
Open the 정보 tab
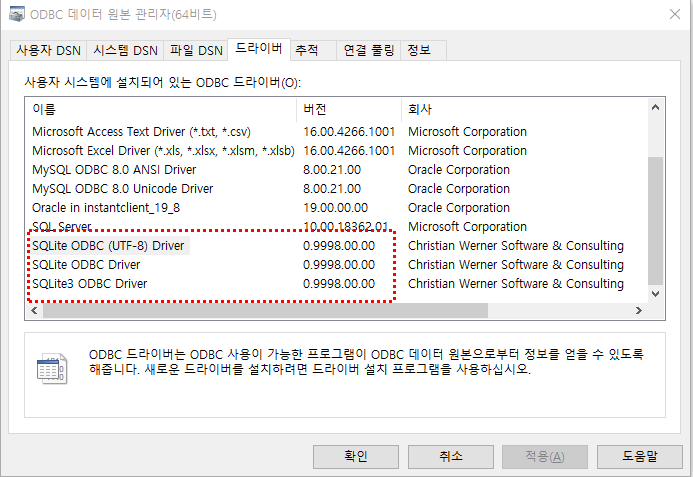click(x=423, y=50)
